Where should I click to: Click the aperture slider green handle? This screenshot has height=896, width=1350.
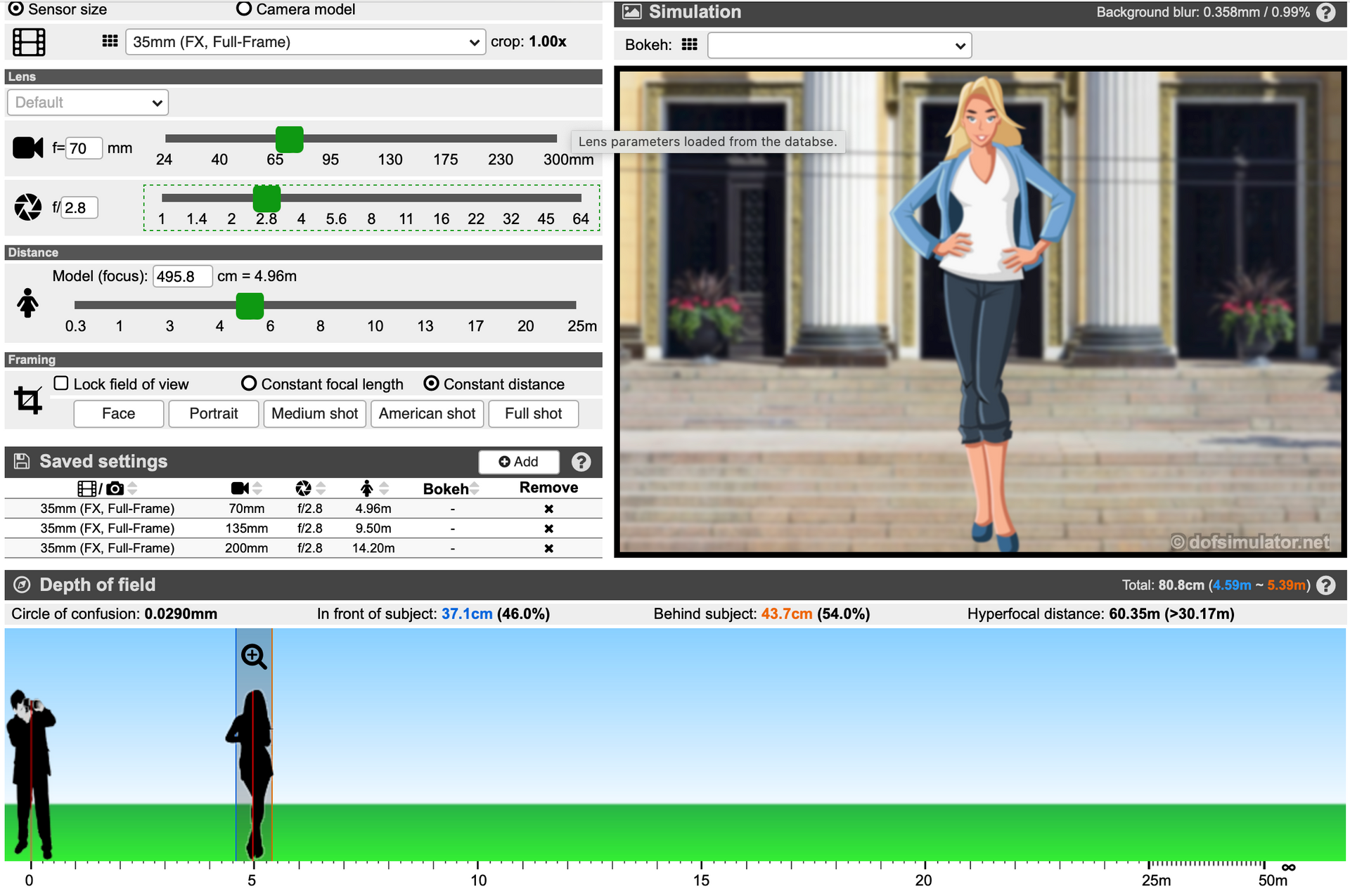click(x=266, y=199)
